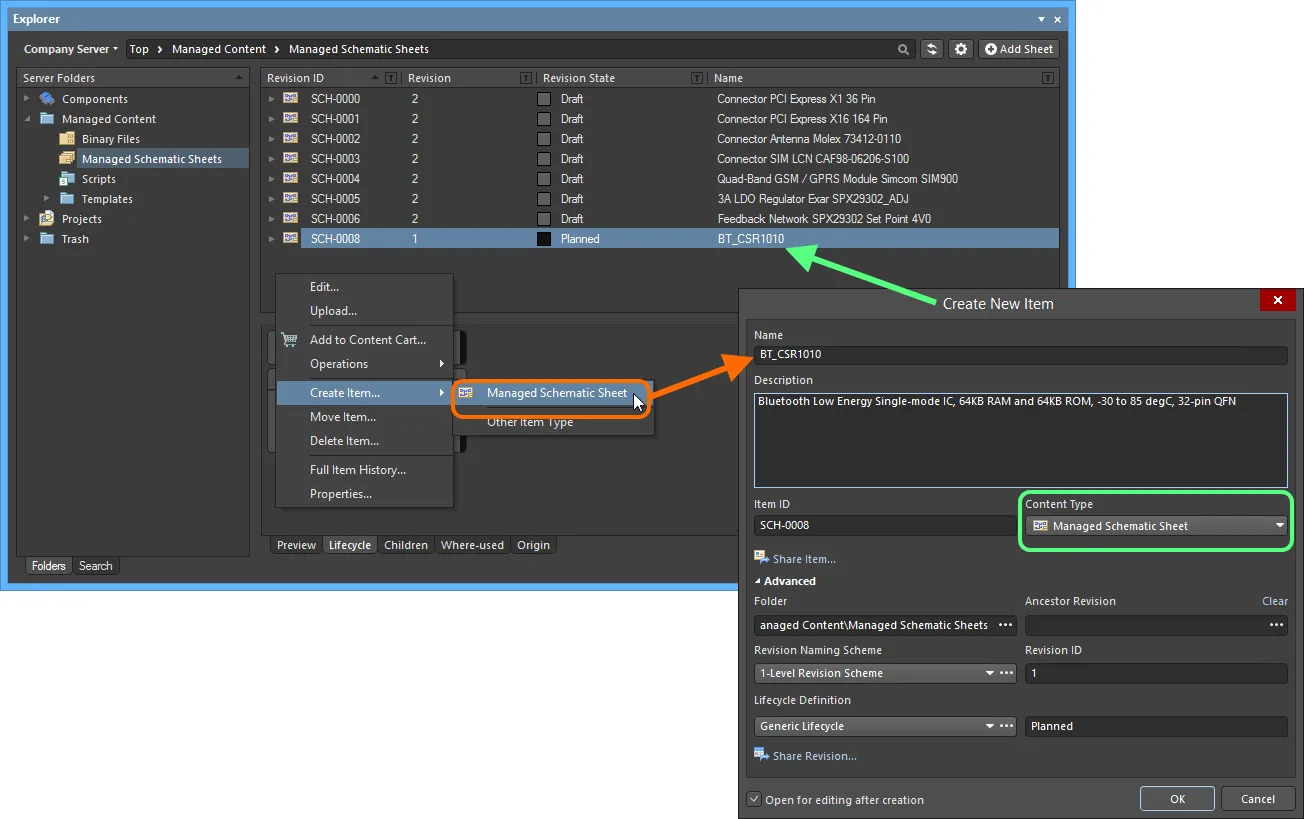The image size is (1304, 819).
Task: Click Managed Content breadcrumb in path bar
Action: [219, 49]
